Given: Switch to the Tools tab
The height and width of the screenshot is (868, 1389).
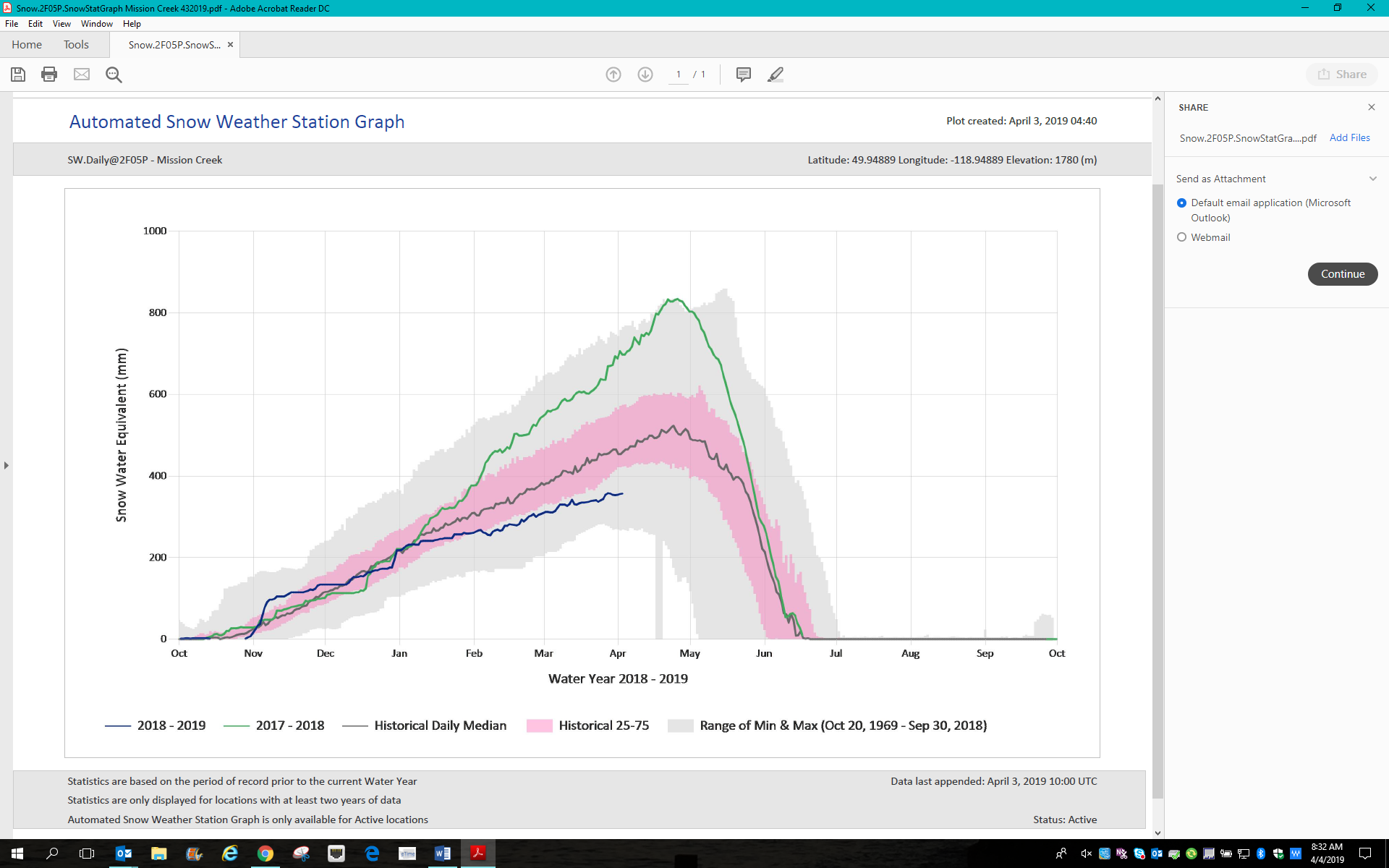Looking at the screenshot, I should (x=76, y=45).
